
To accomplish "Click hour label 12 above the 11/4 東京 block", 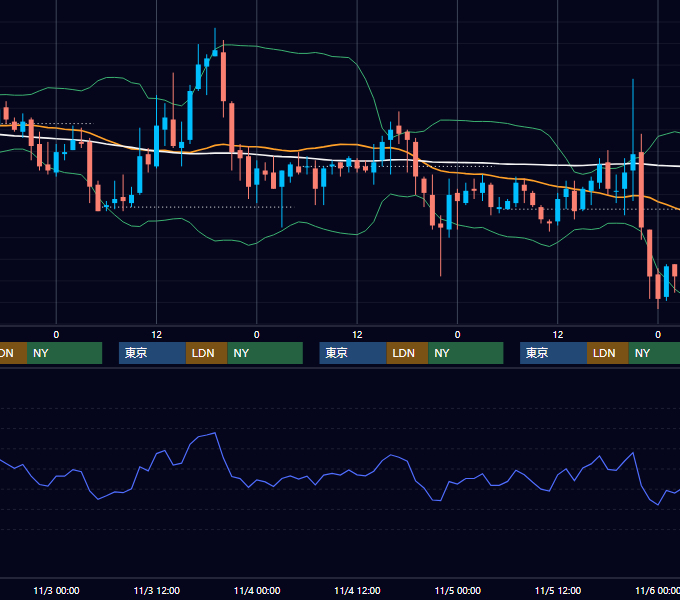I will click(357, 335).
